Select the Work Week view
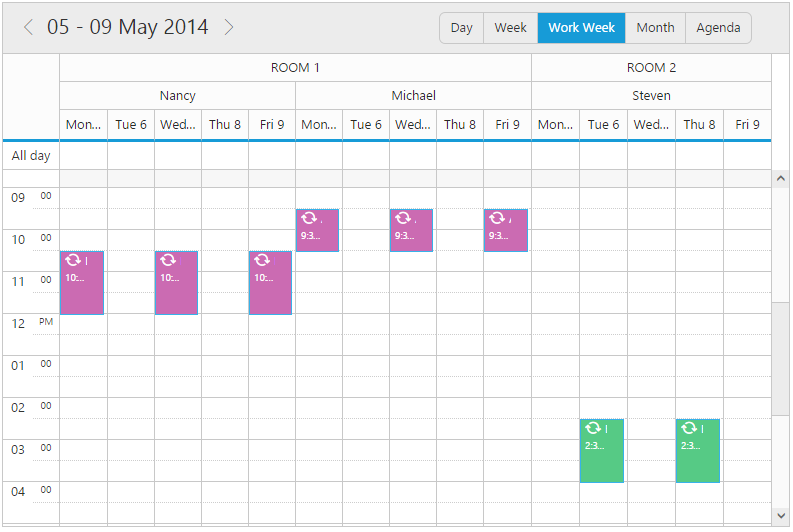Viewport: 793px width, 532px height. click(581, 28)
